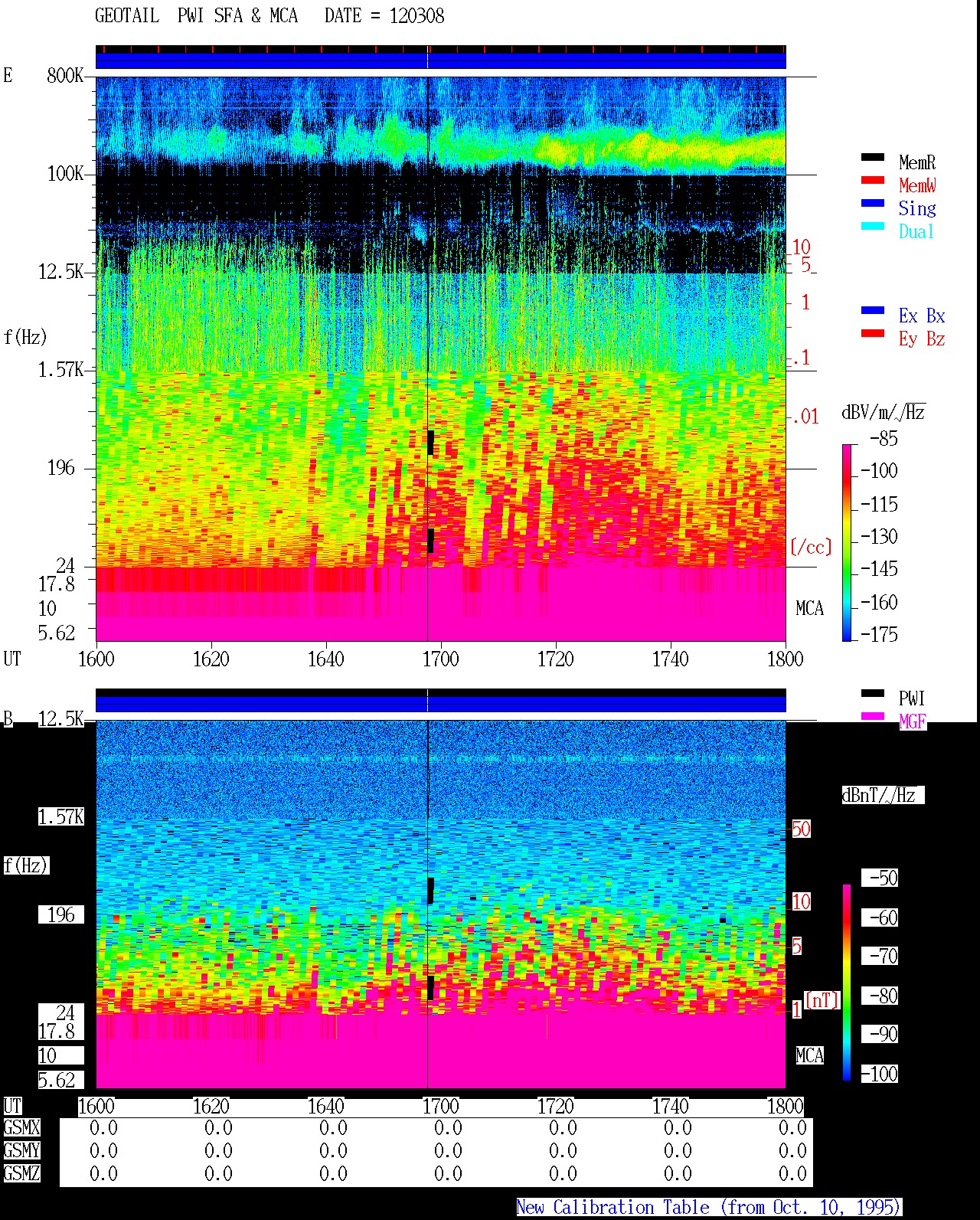Click the red Ey Bz legend swatch
980x1220 pixels.
click(872, 334)
